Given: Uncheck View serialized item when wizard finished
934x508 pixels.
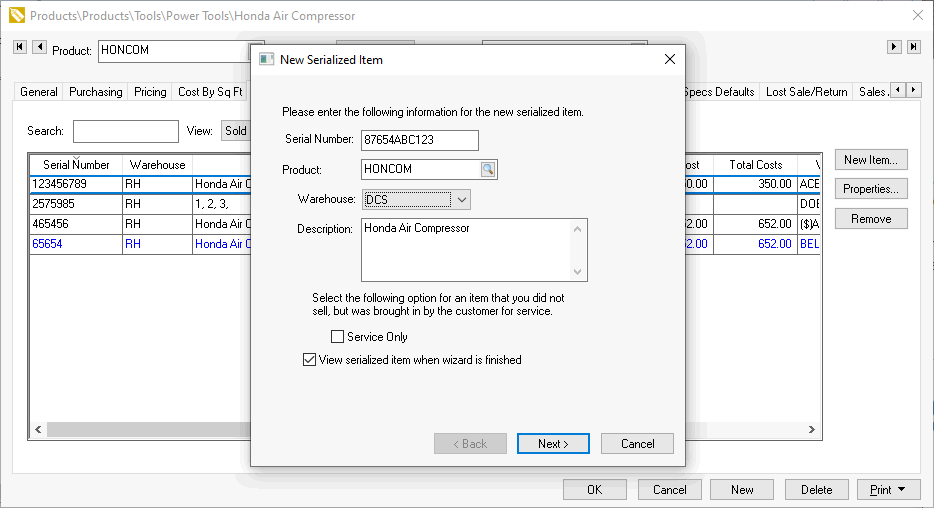Looking at the screenshot, I should pyautogui.click(x=309, y=360).
